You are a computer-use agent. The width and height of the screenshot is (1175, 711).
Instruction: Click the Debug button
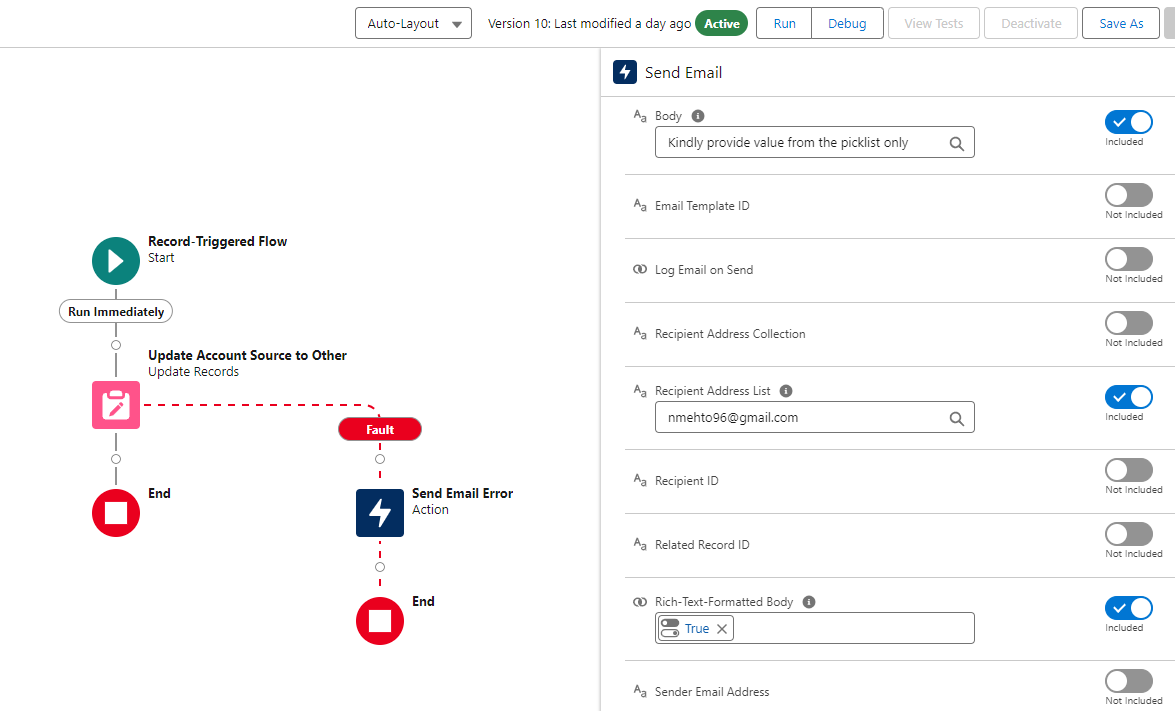(847, 23)
